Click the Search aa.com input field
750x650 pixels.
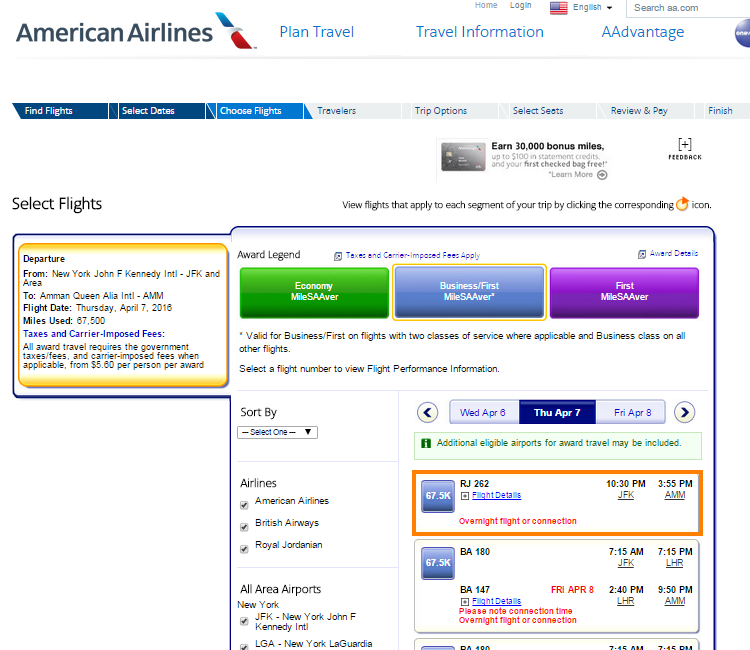[690, 8]
